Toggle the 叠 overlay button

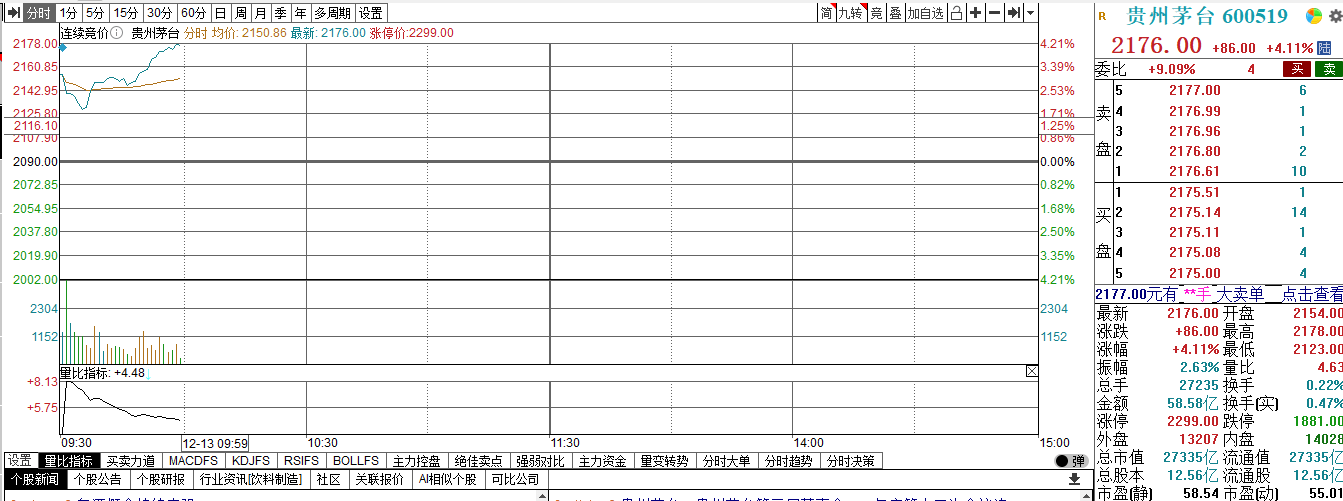click(x=895, y=13)
